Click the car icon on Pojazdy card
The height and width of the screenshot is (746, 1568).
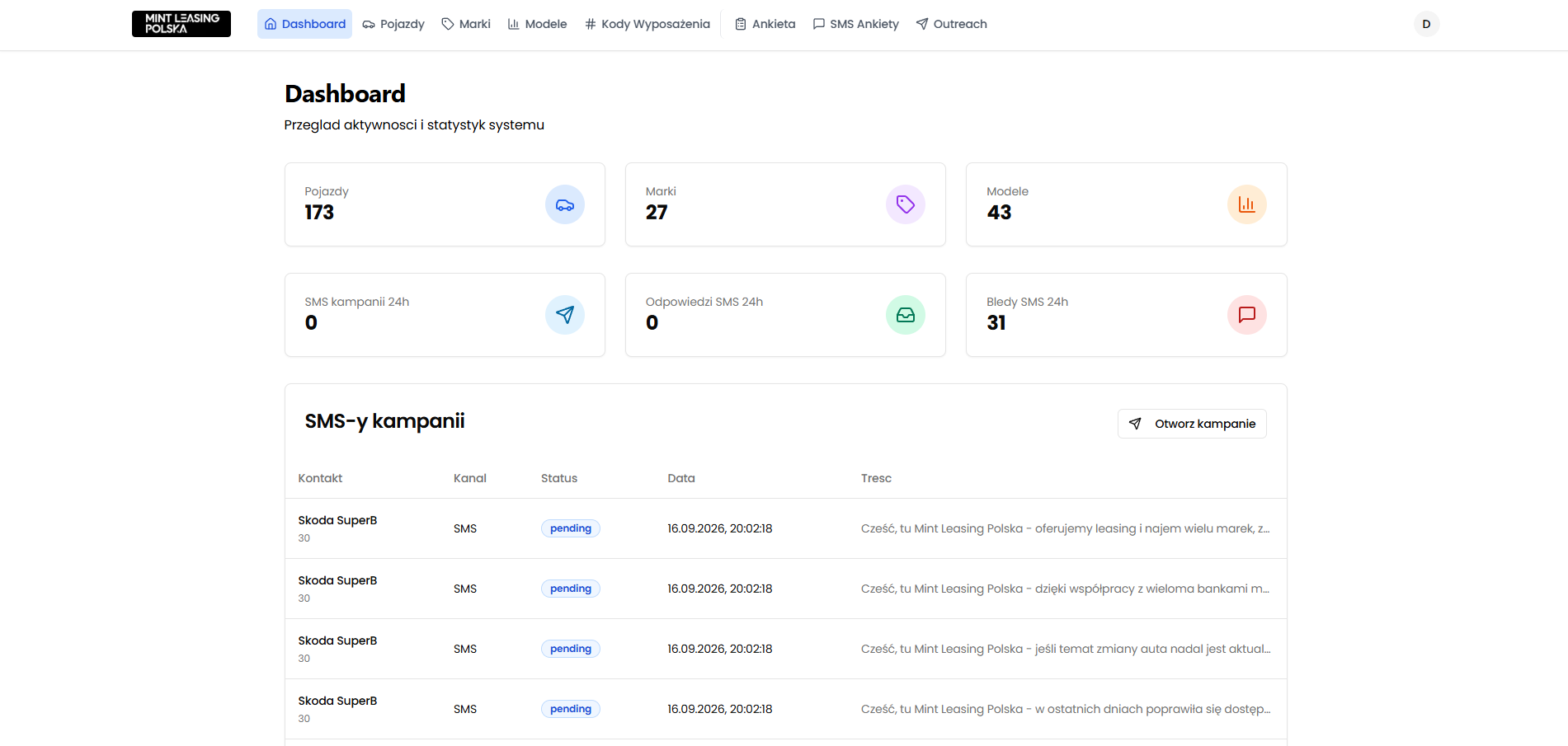(x=565, y=204)
